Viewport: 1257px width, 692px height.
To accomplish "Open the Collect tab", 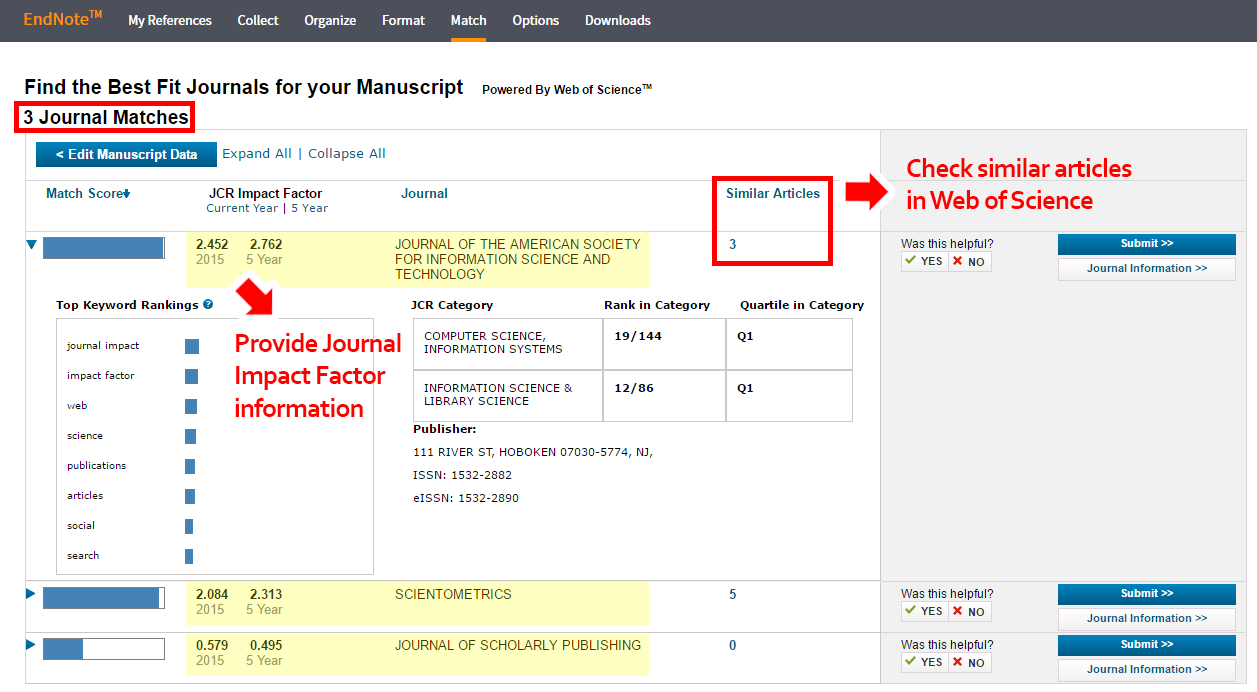I will (258, 20).
